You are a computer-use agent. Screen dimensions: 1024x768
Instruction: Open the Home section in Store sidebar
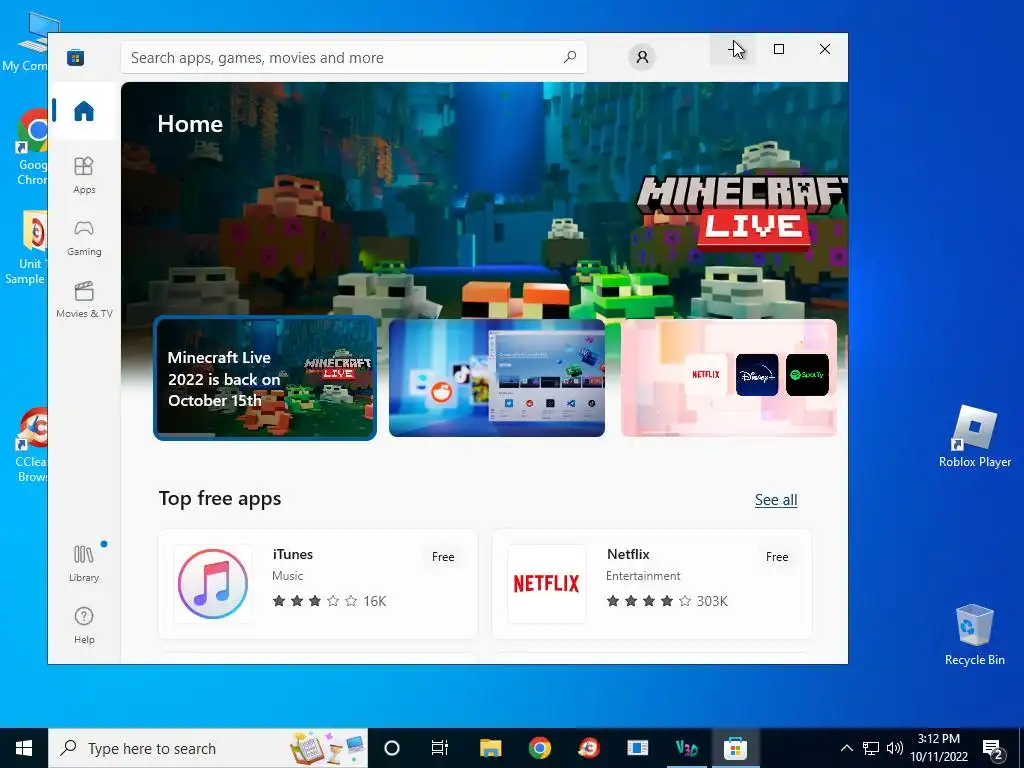pos(84,111)
